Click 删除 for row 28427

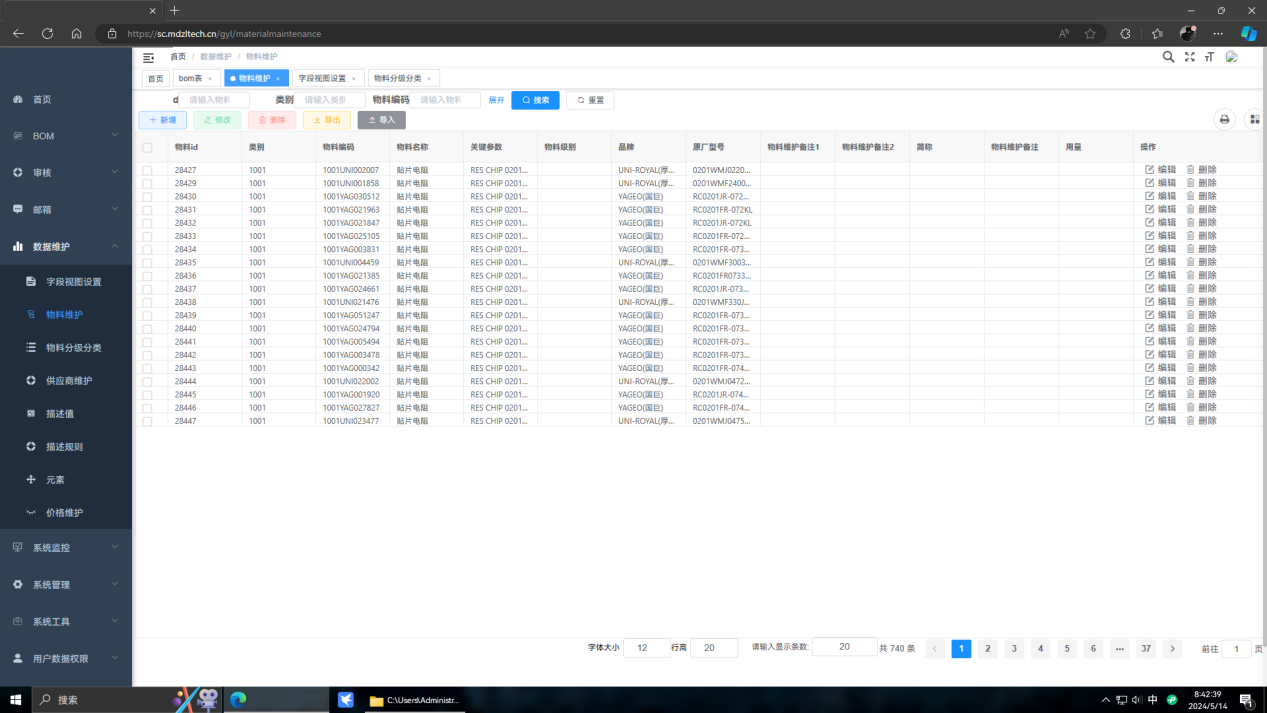point(1201,170)
